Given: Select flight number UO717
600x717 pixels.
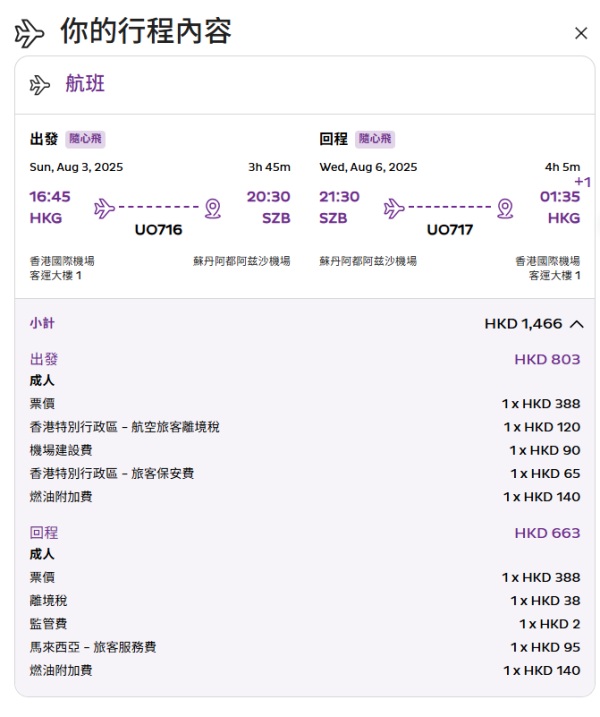Looking at the screenshot, I should point(450,230).
